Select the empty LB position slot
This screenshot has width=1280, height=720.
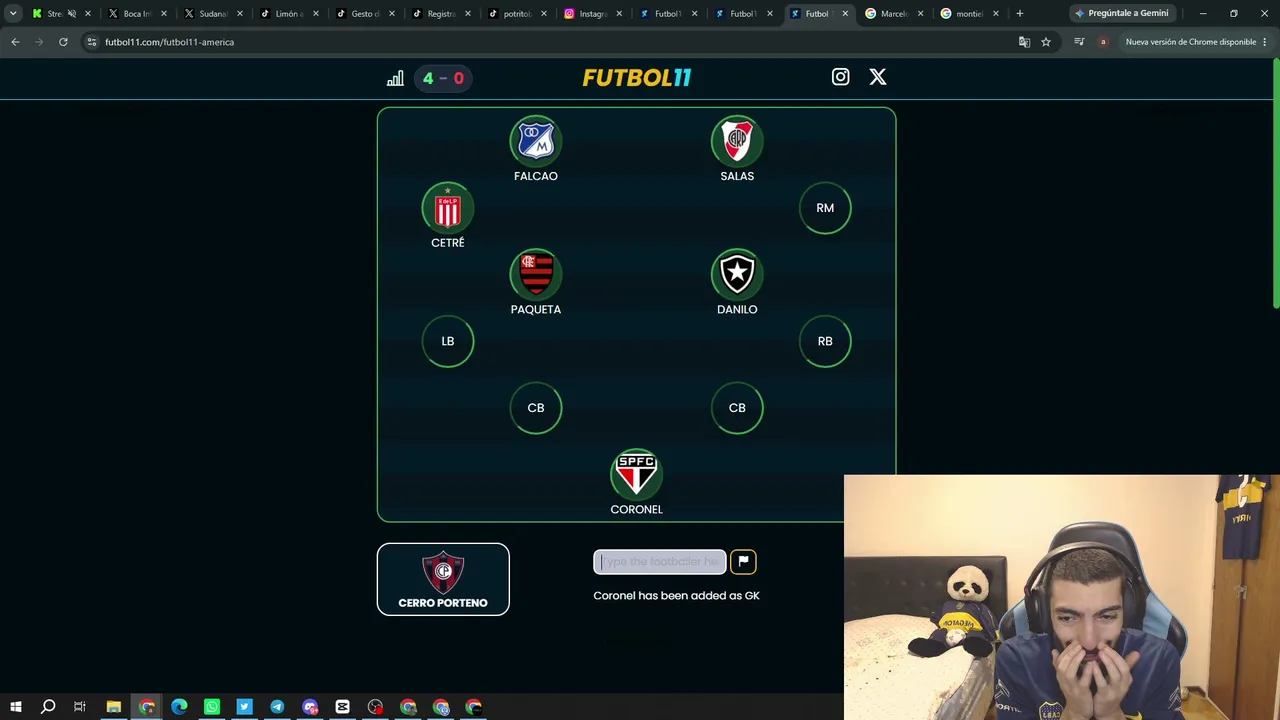tap(447, 341)
